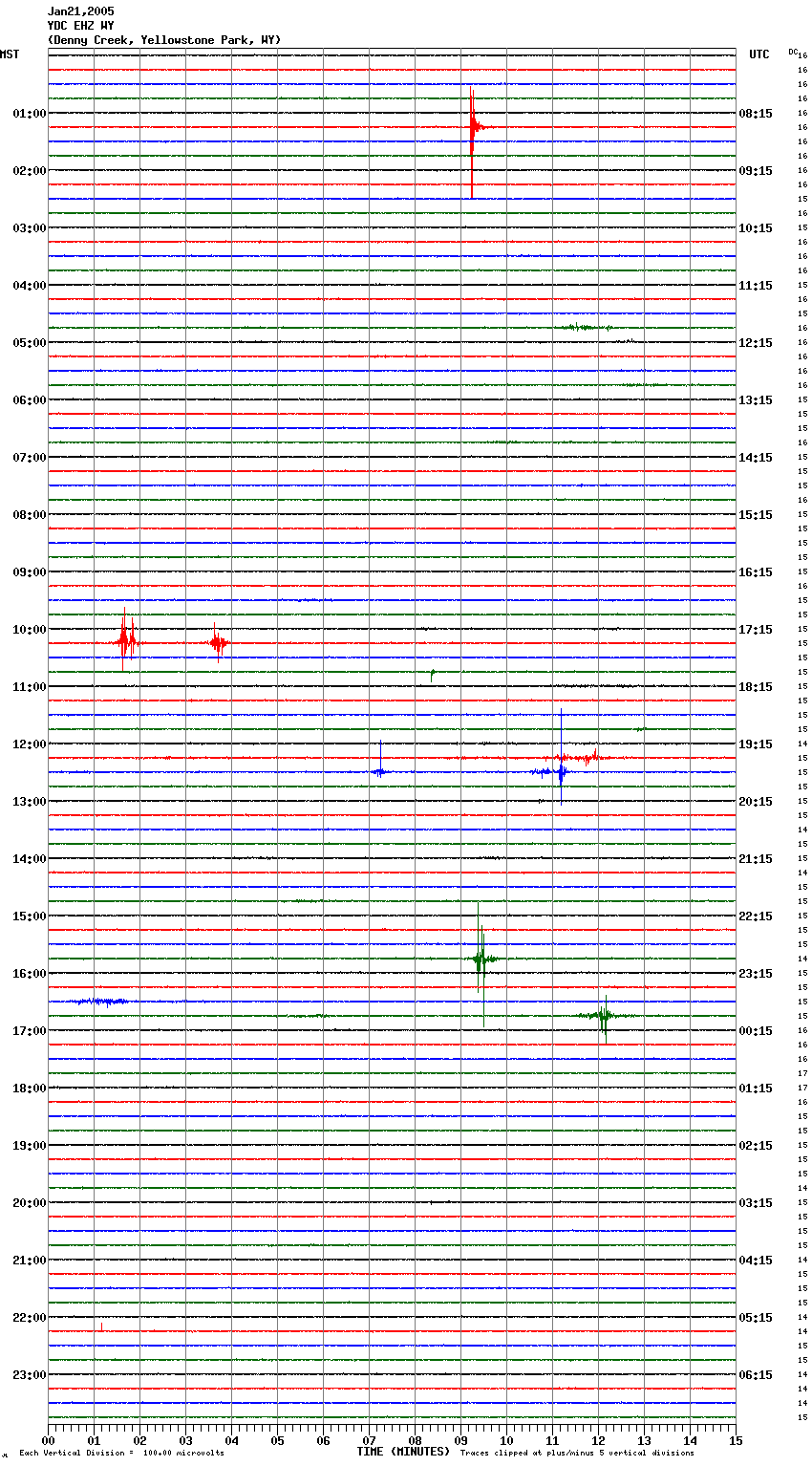Click minute label '09' on bottom axis

(x=461, y=1440)
